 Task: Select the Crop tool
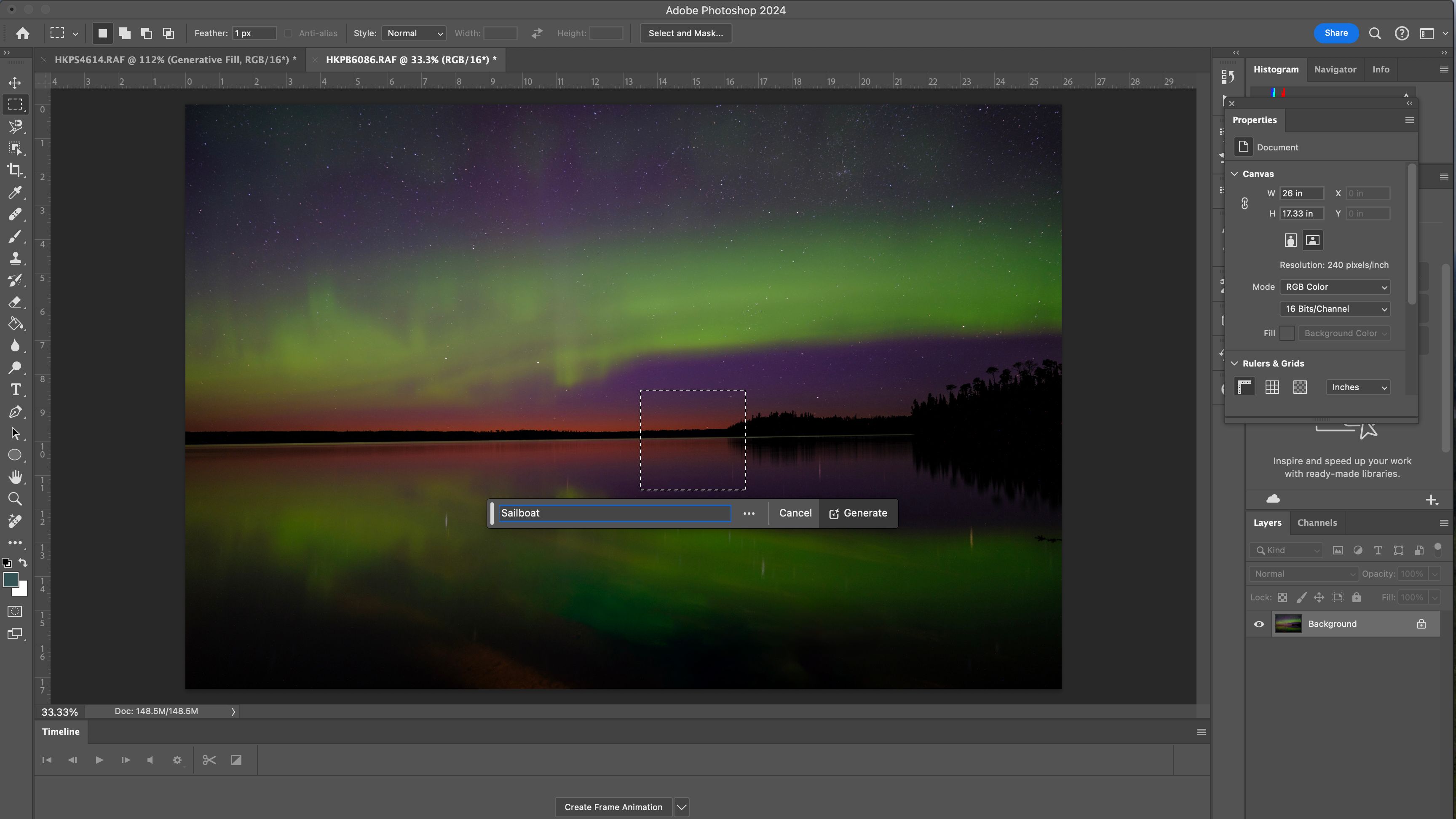pos(15,170)
